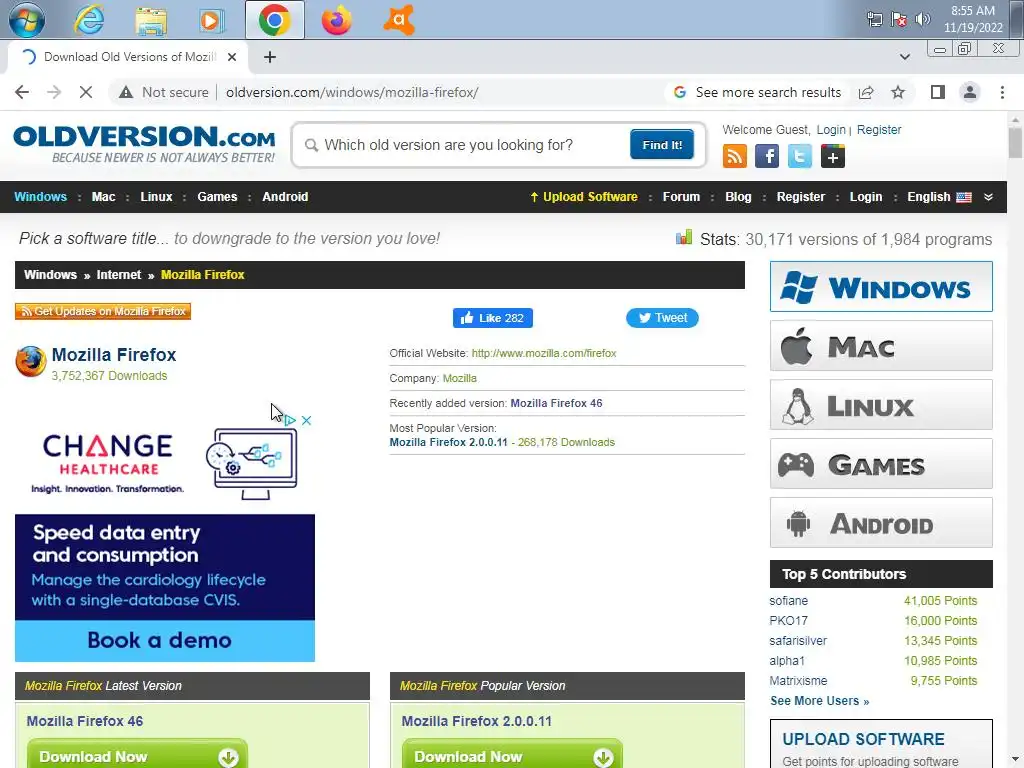Screen dimensions: 1024x768
Task: Launch Firefox from the taskbar
Action: point(336,20)
